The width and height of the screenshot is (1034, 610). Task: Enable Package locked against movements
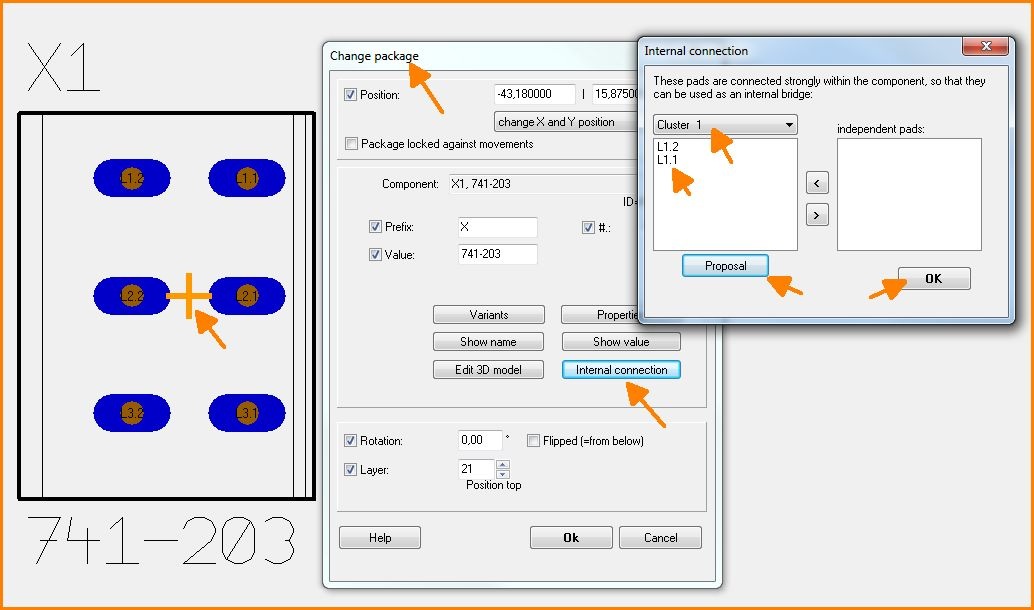(x=350, y=144)
